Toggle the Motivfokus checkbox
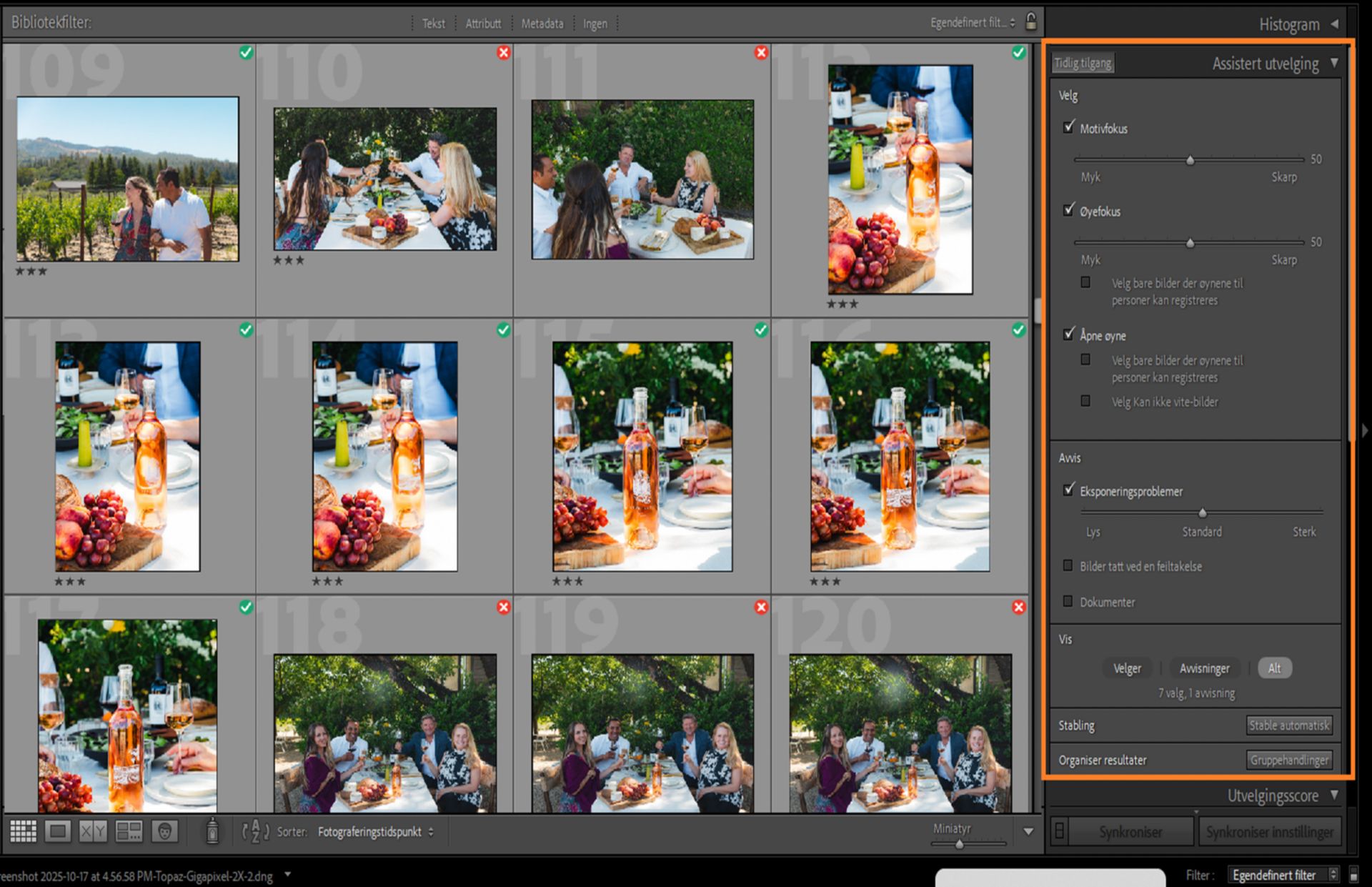Viewport: 1372px width, 887px height. [1068, 127]
